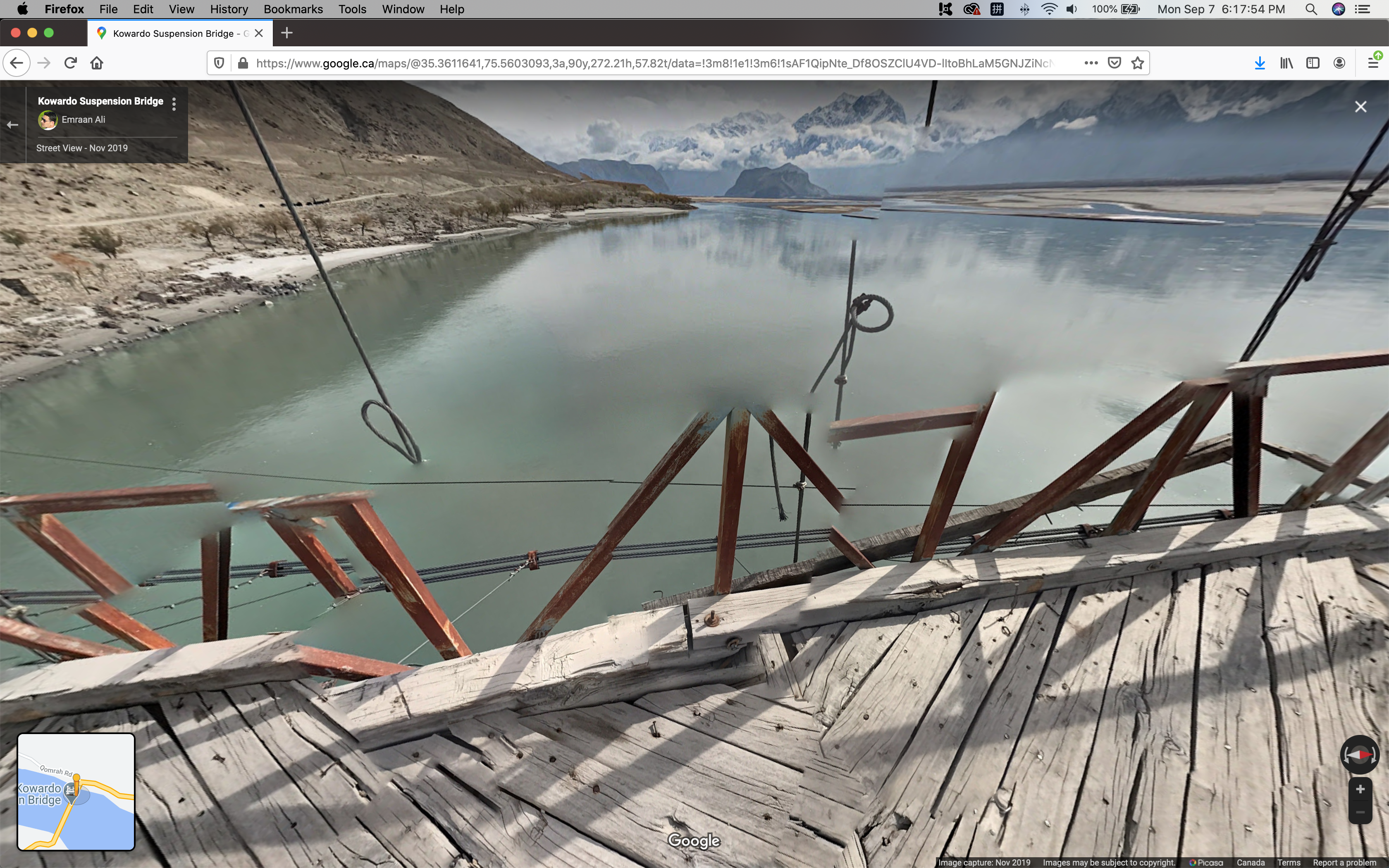The height and width of the screenshot is (868, 1389).
Task: Open Firefox hamburger application menu
Action: tap(1374, 63)
